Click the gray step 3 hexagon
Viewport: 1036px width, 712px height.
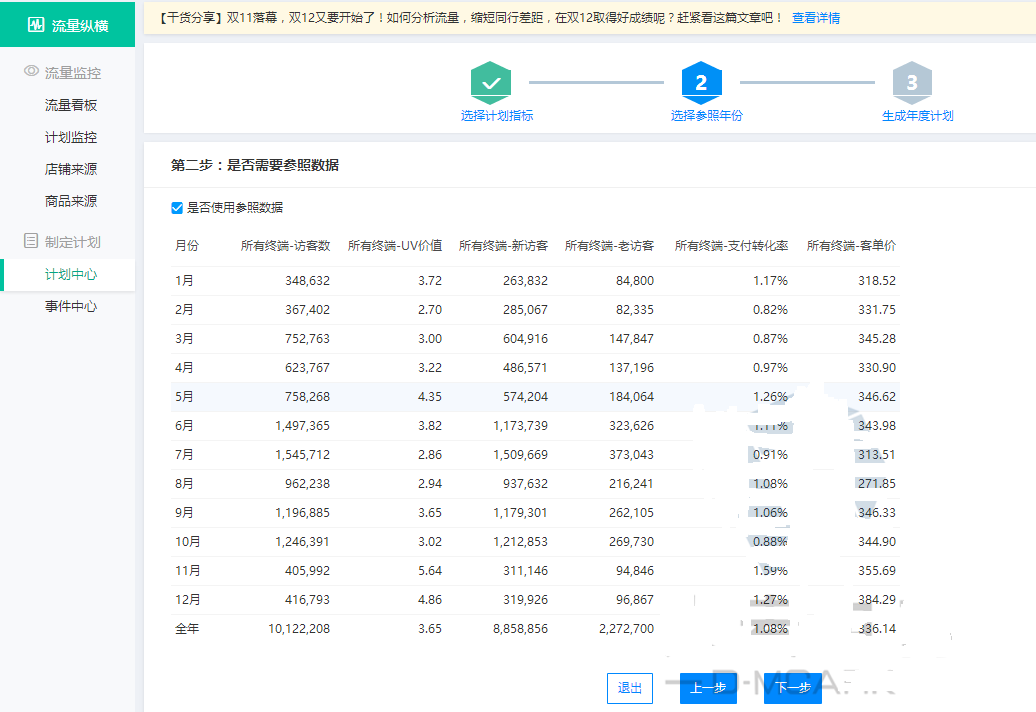(911, 83)
